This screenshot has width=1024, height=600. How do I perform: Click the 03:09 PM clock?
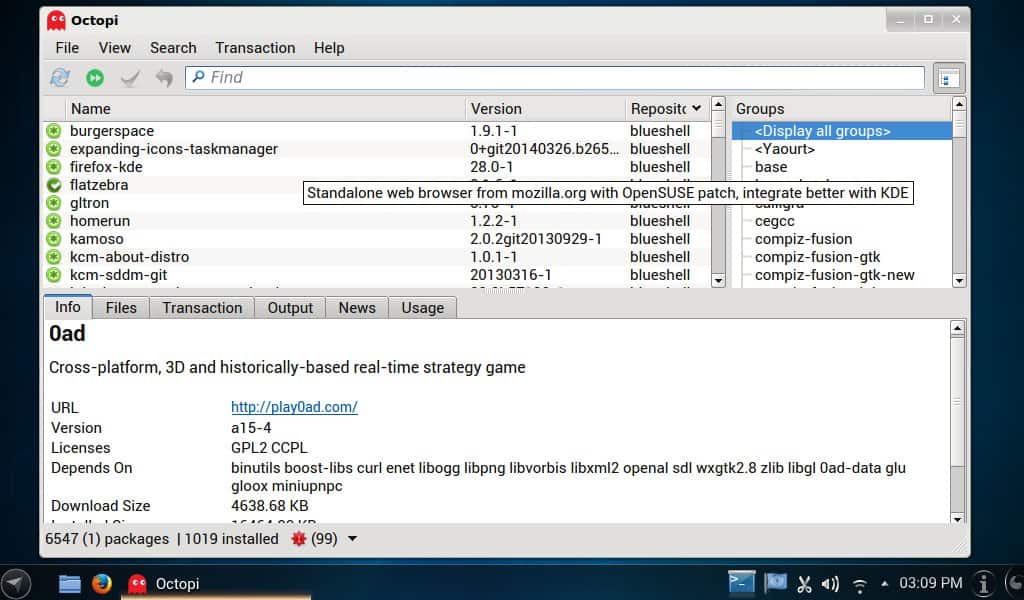(931, 583)
